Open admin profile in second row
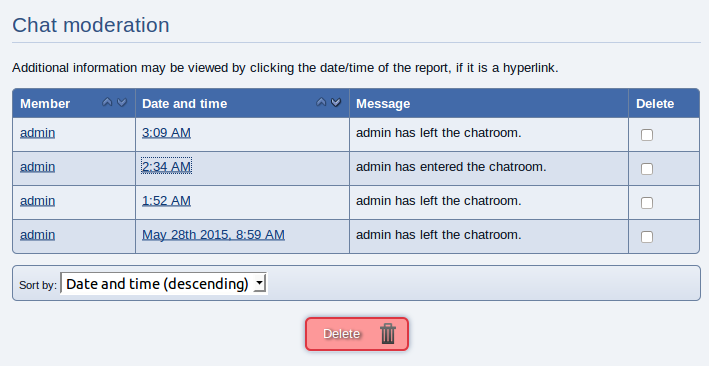This screenshot has width=709, height=366. (x=38, y=166)
